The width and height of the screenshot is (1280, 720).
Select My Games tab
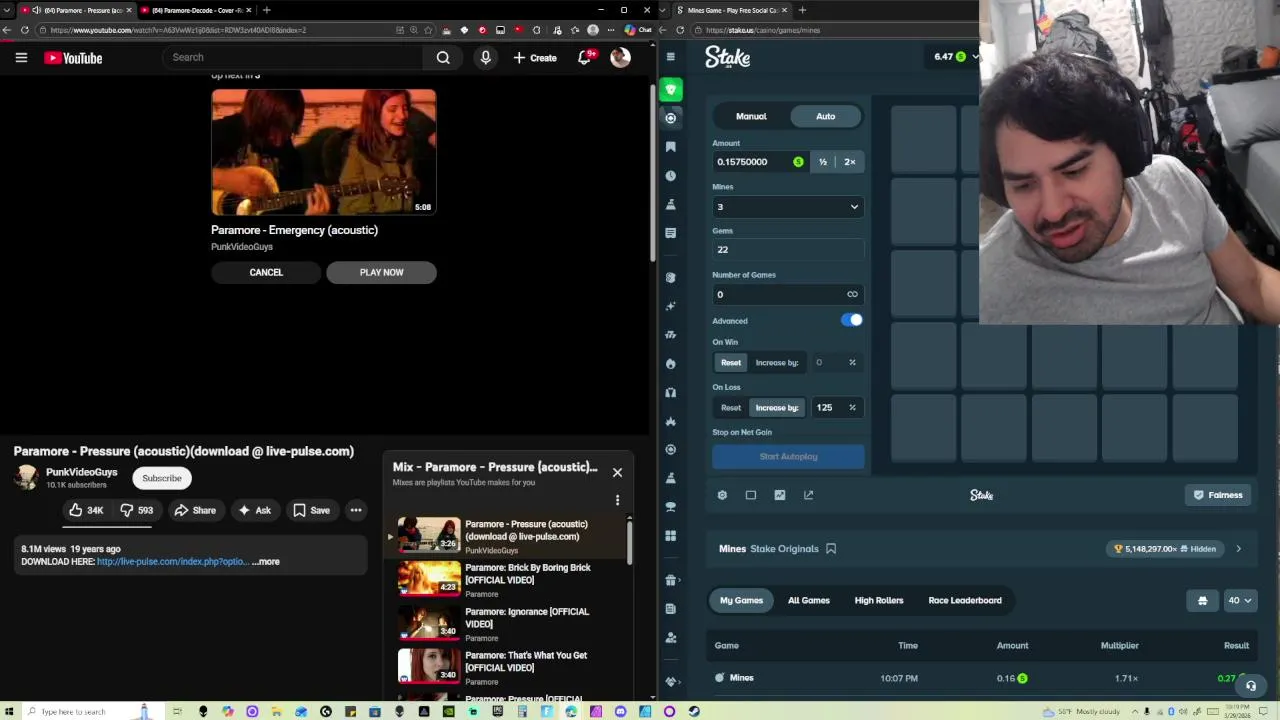click(x=741, y=601)
